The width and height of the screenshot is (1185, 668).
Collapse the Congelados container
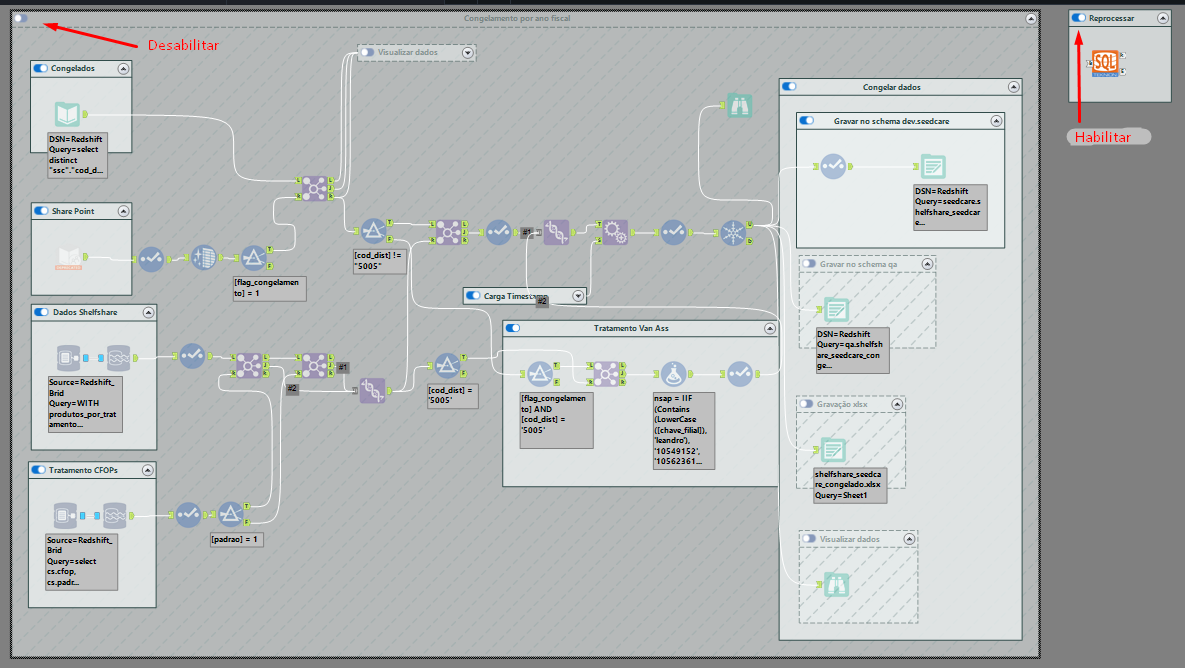click(x=123, y=69)
